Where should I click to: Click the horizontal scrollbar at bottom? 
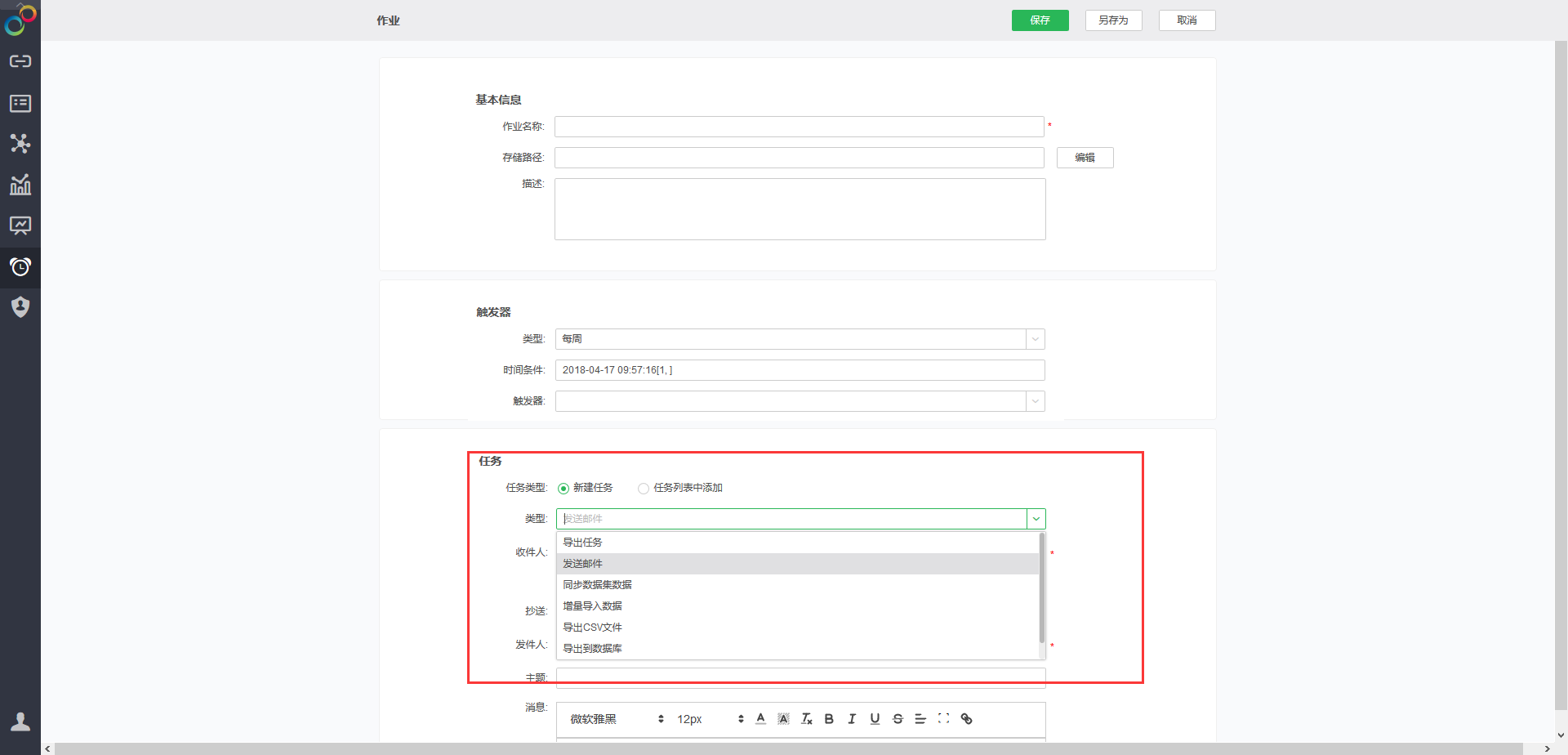pos(789,748)
